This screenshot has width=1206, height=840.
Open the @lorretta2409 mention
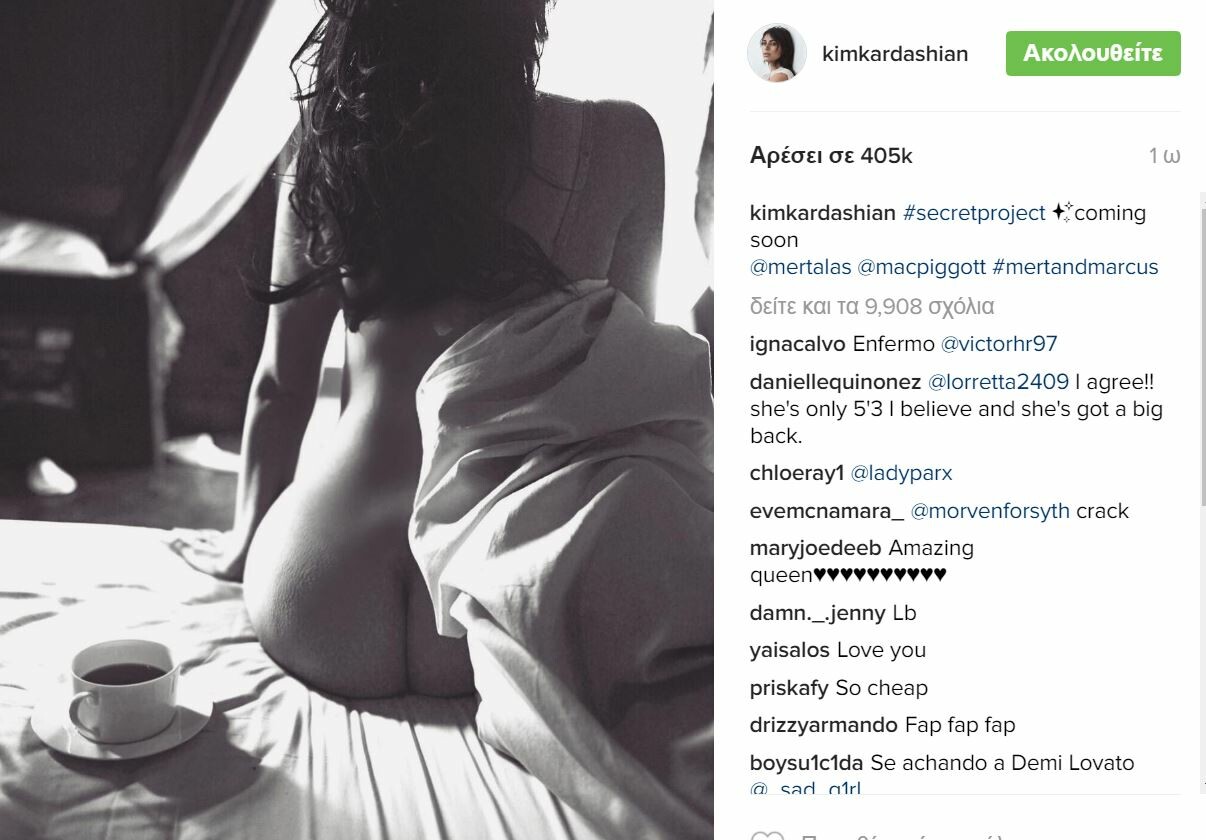click(x=998, y=382)
